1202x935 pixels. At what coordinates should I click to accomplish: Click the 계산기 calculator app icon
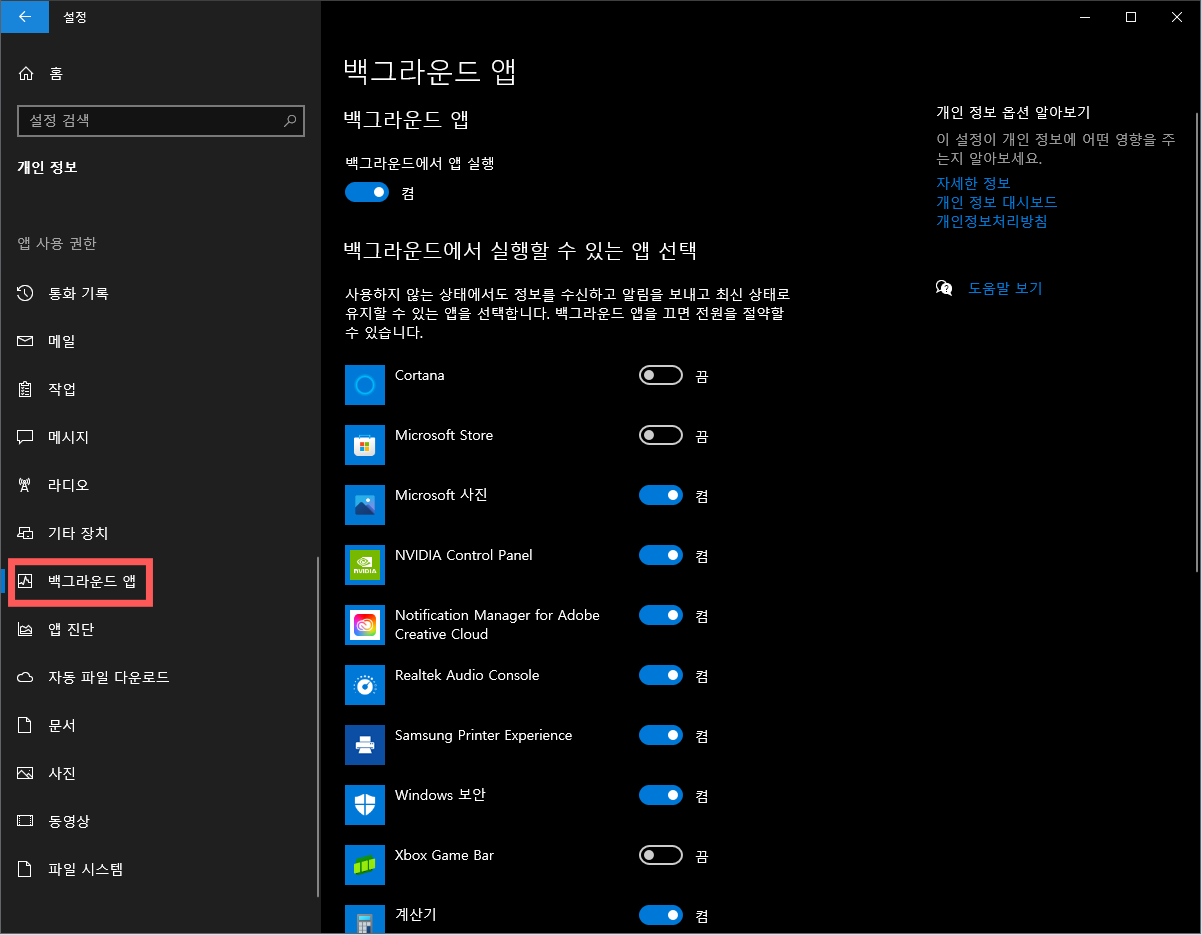365,919
